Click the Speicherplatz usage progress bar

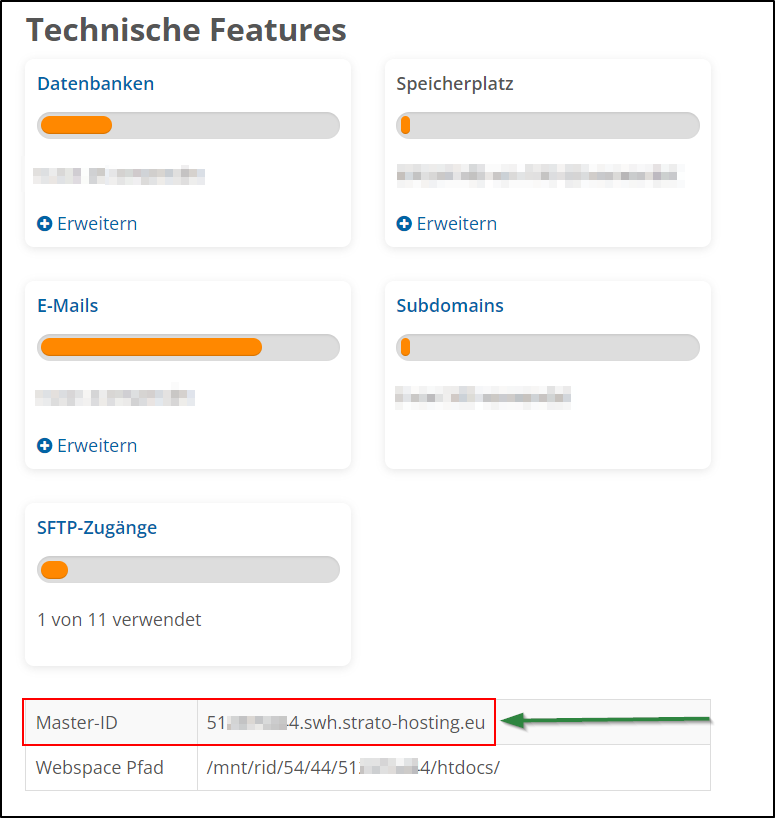point(548,125)
